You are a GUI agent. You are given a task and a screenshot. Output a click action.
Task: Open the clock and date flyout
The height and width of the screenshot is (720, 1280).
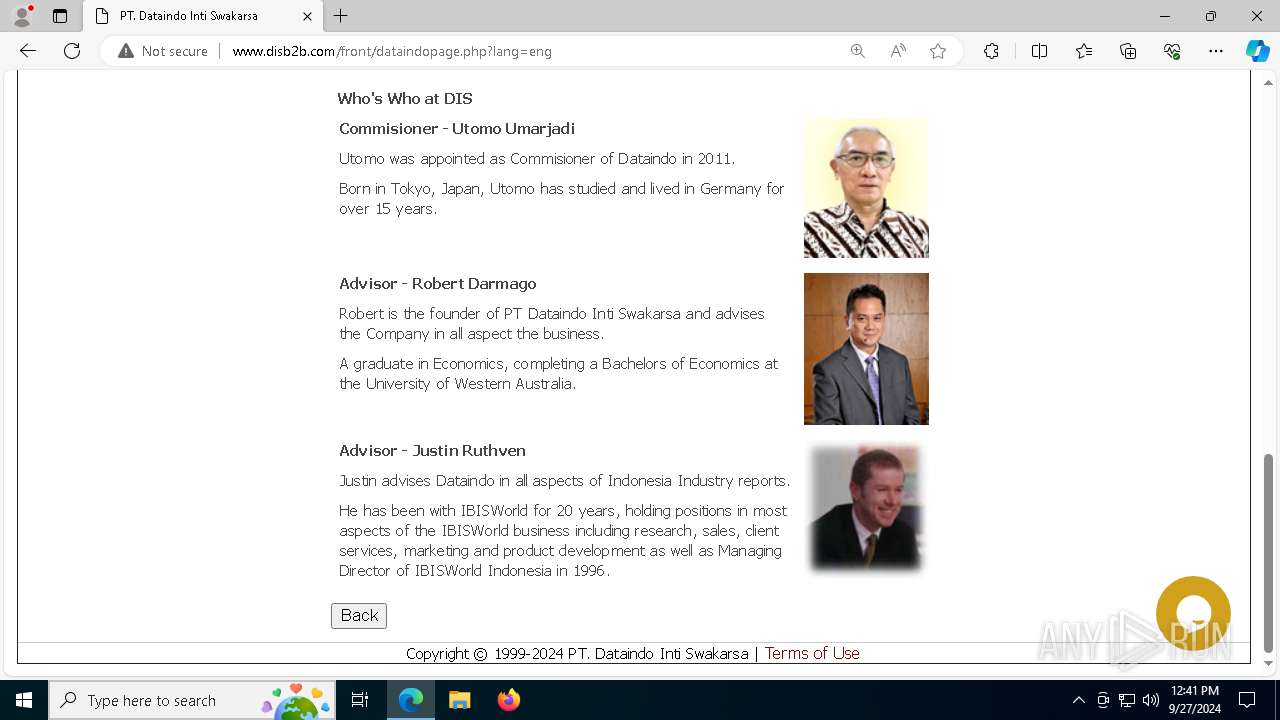point(1195,700)
